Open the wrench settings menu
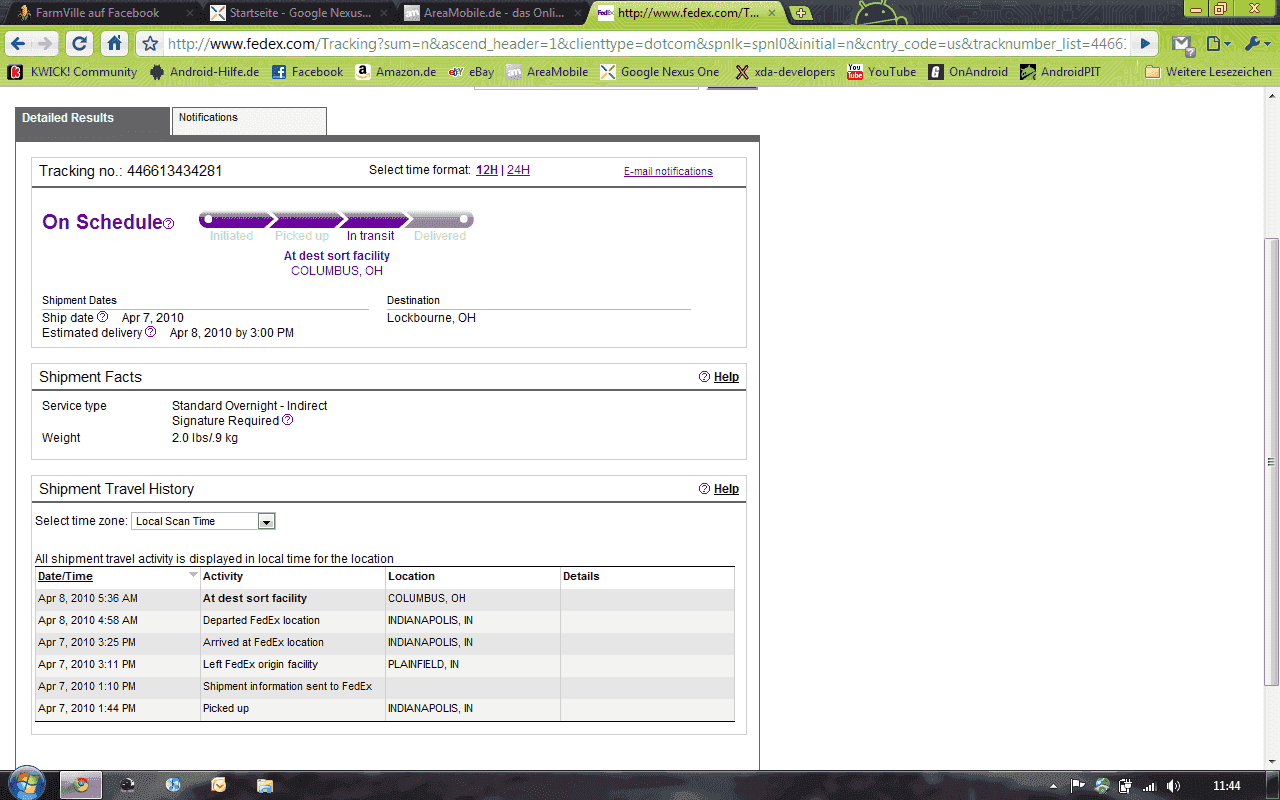 tap(1257, 44)
